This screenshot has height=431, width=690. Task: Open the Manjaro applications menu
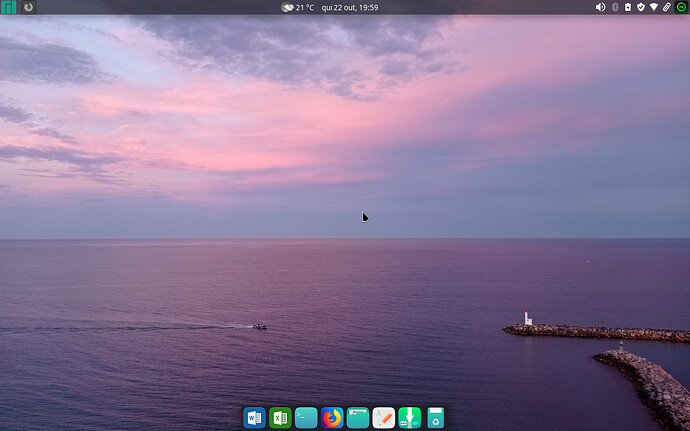8,7
